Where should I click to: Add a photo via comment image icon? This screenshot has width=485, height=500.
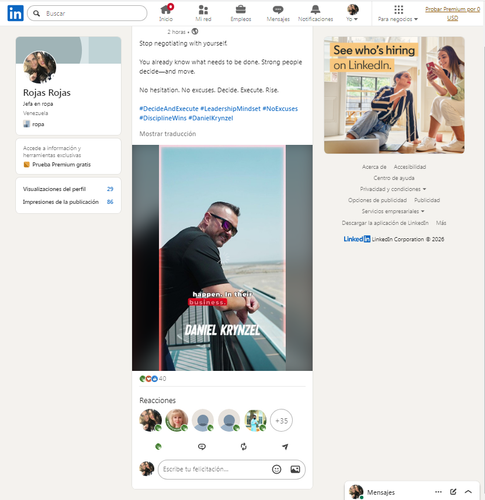[x=295, y=469]
